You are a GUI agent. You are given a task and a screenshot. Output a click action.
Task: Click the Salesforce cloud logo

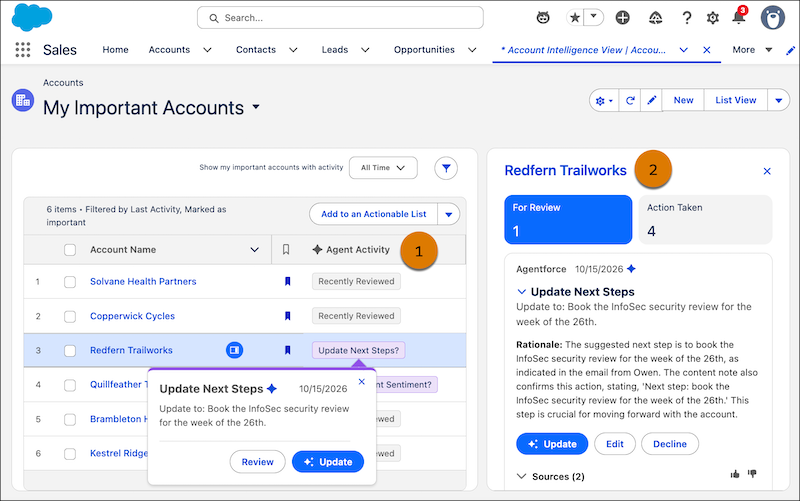tap(32, 17)
